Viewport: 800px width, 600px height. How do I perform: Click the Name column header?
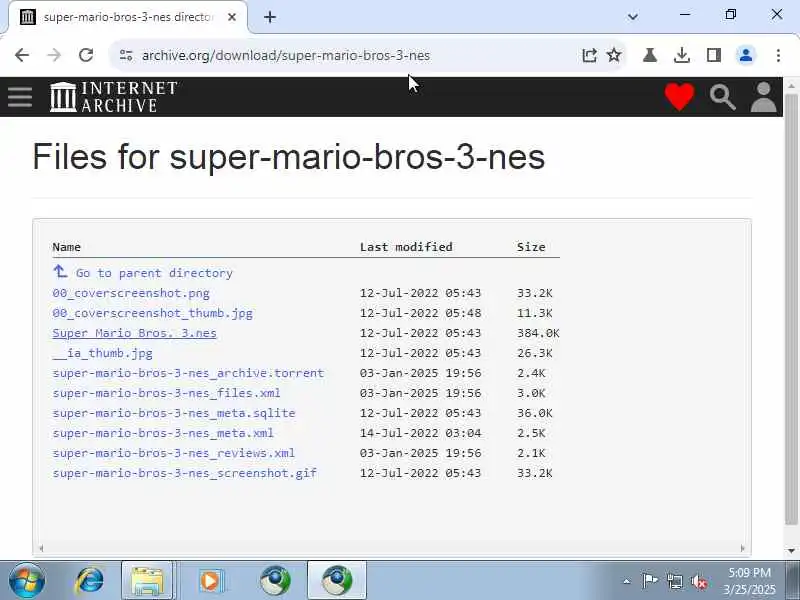[x=67, y=247]
